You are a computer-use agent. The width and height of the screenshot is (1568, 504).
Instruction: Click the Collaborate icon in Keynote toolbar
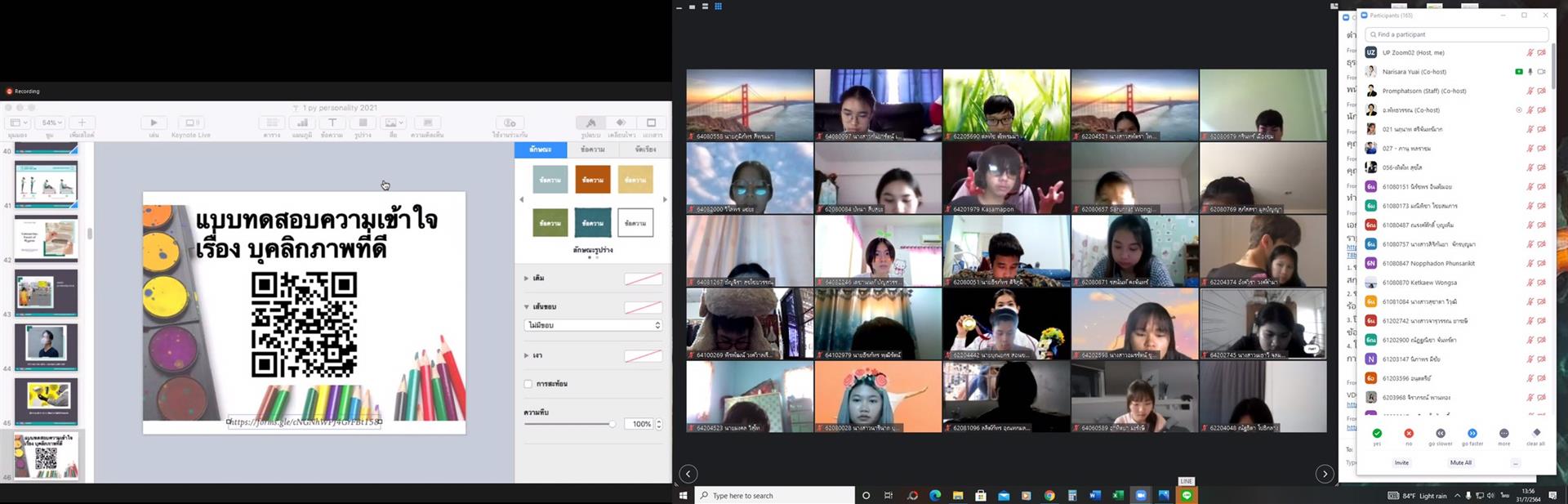tap(510, 123)
